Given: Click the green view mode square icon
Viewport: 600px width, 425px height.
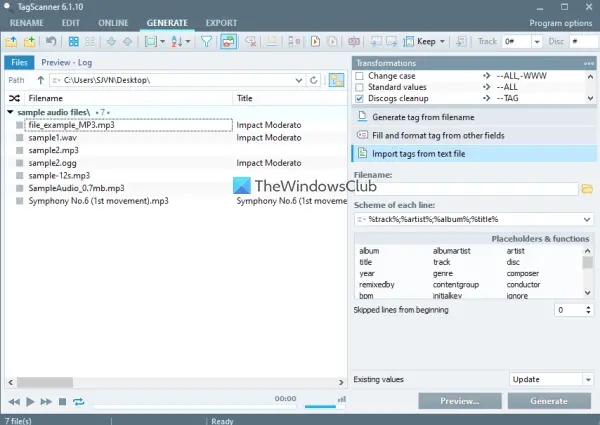Looking at the screenshot, I should (x=150, y=41).
